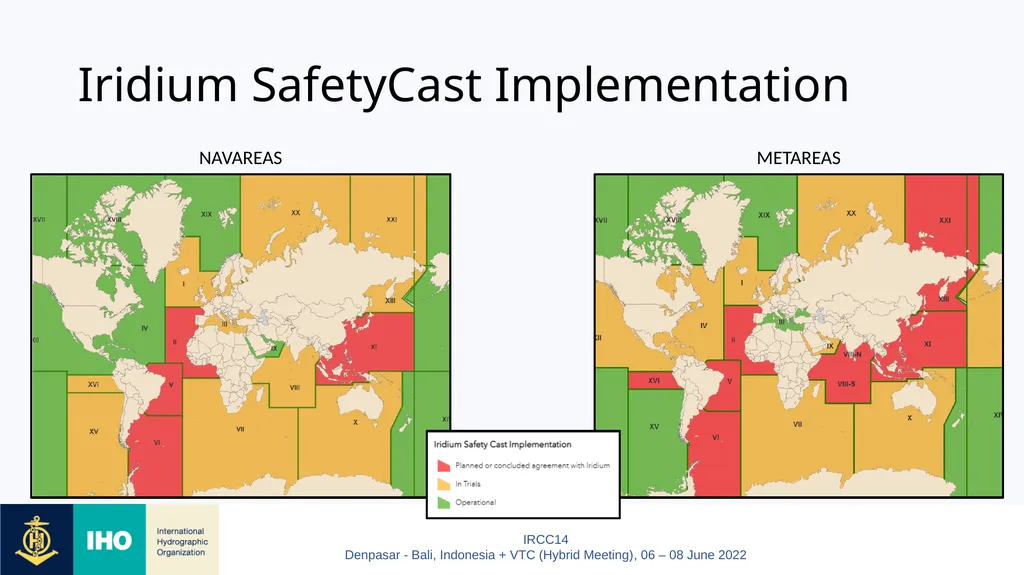The width and height of the screenshot is (1024, 575).
Task: Click area label XIX on NAVAREAS map
Action: 206,214
